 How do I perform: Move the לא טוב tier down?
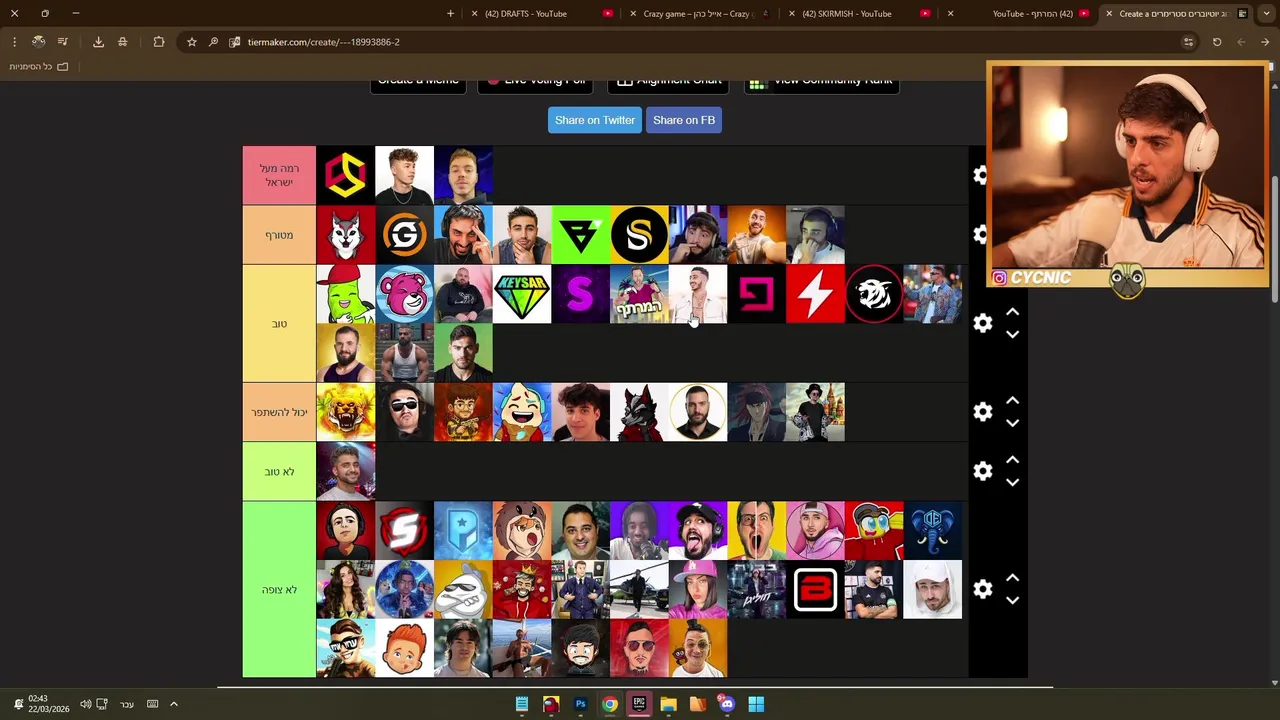pyautogui.click(x=1012, y=482)
